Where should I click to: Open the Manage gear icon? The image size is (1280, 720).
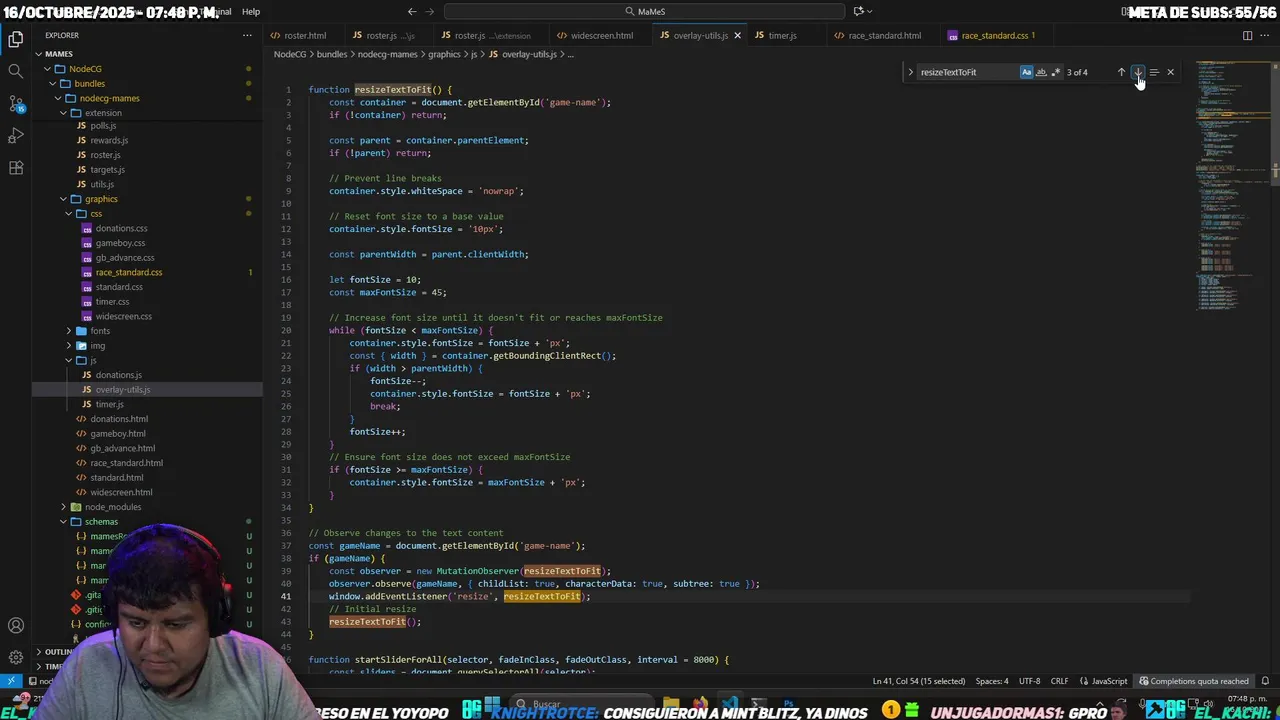(16, 657)
